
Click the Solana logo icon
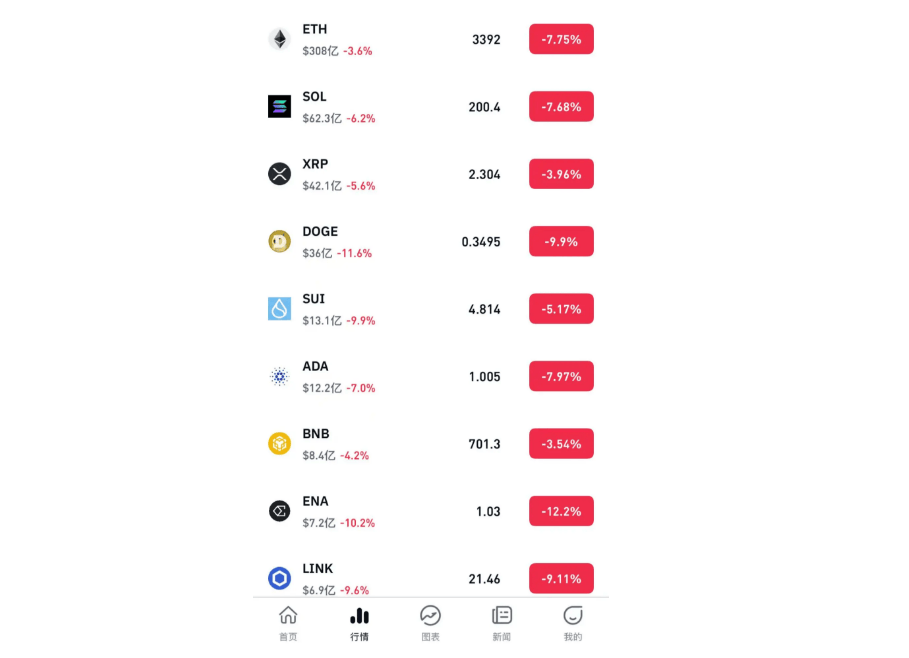(279, 106)
